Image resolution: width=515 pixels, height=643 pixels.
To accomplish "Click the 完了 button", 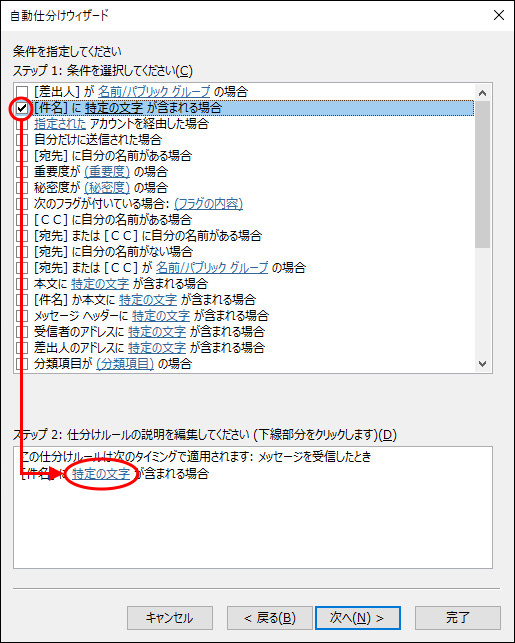I will click(458, 618).
